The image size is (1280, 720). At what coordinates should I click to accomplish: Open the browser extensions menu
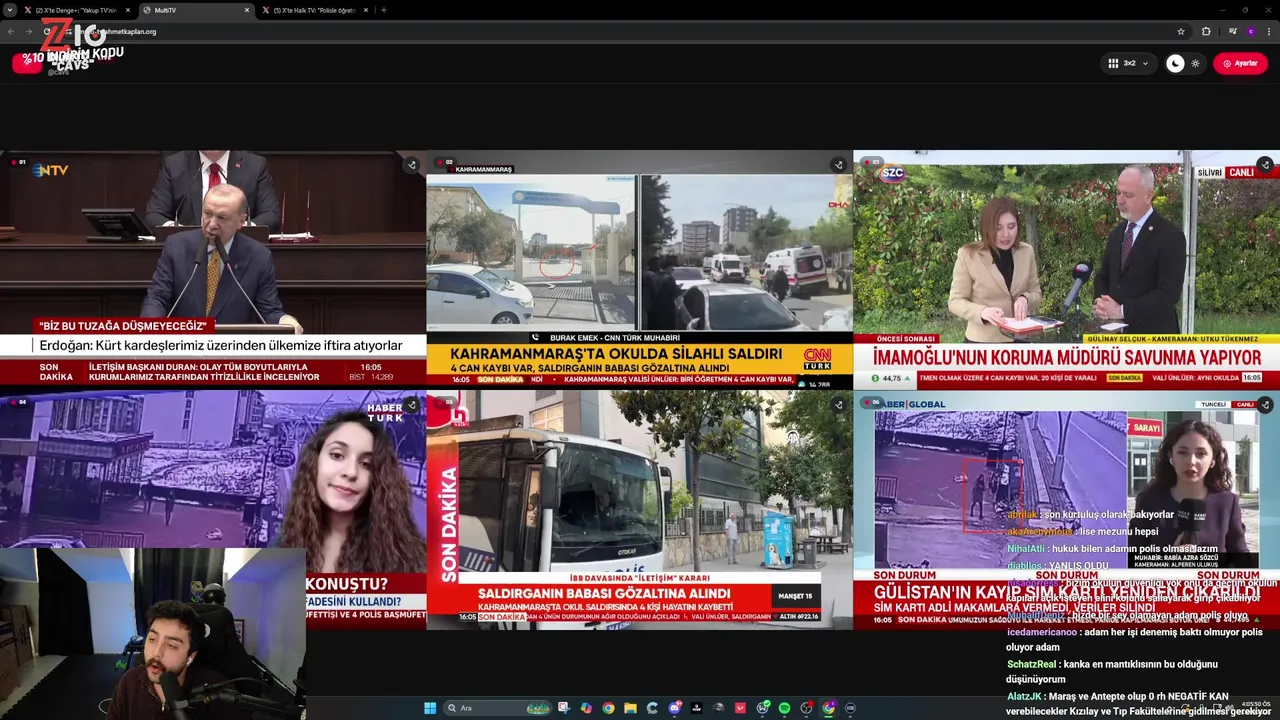click(x=1206, y=31)
